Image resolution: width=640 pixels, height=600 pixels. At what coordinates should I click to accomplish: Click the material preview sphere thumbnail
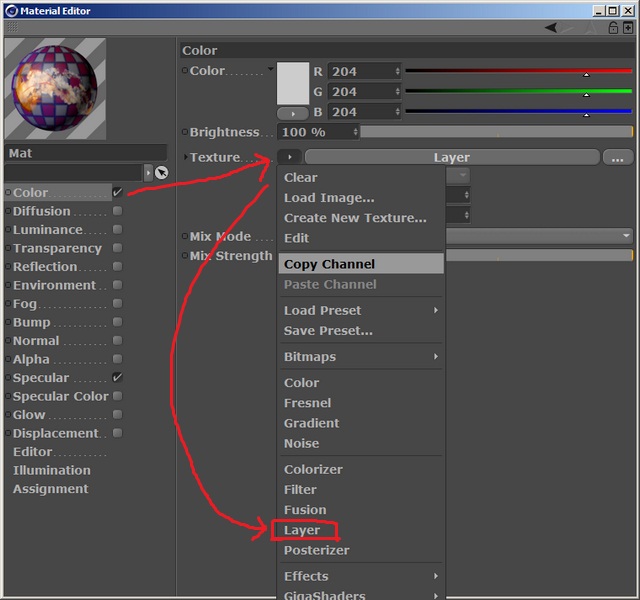[55, 89]
